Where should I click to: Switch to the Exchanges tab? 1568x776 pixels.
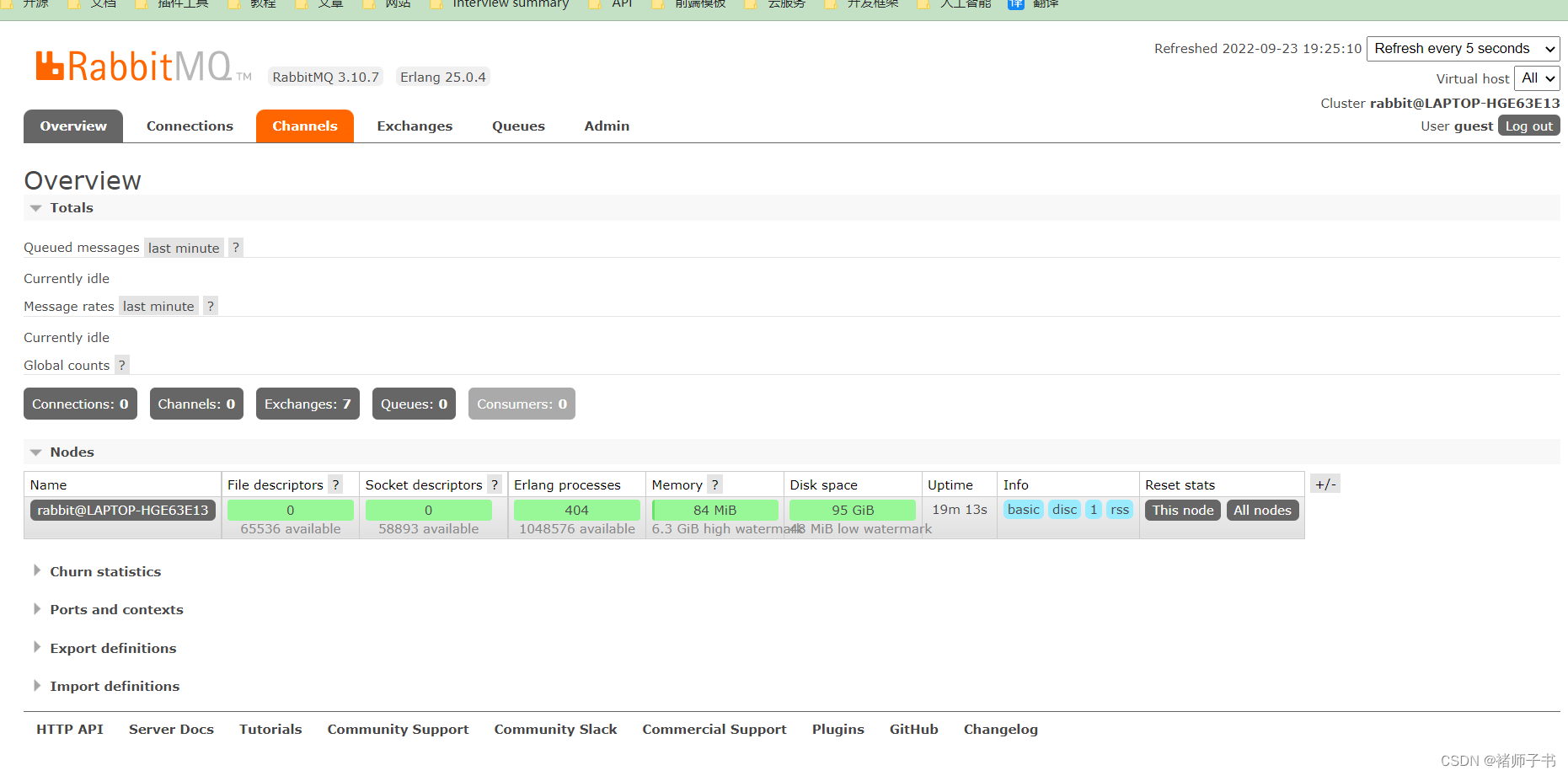(415, 126)
